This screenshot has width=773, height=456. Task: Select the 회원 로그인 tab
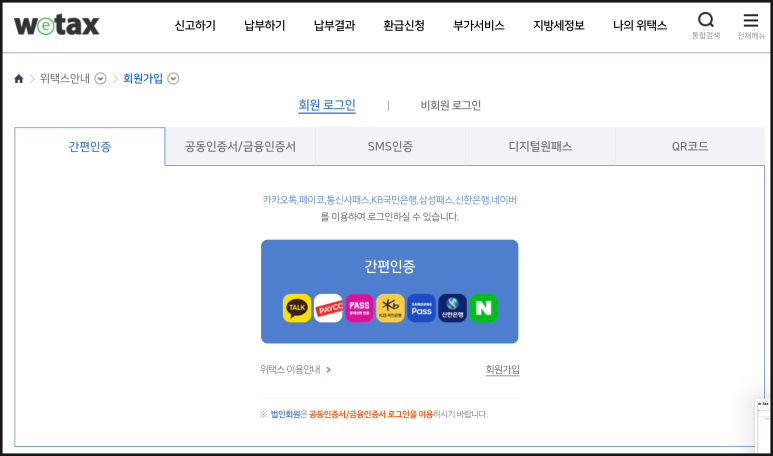[327, 105]
